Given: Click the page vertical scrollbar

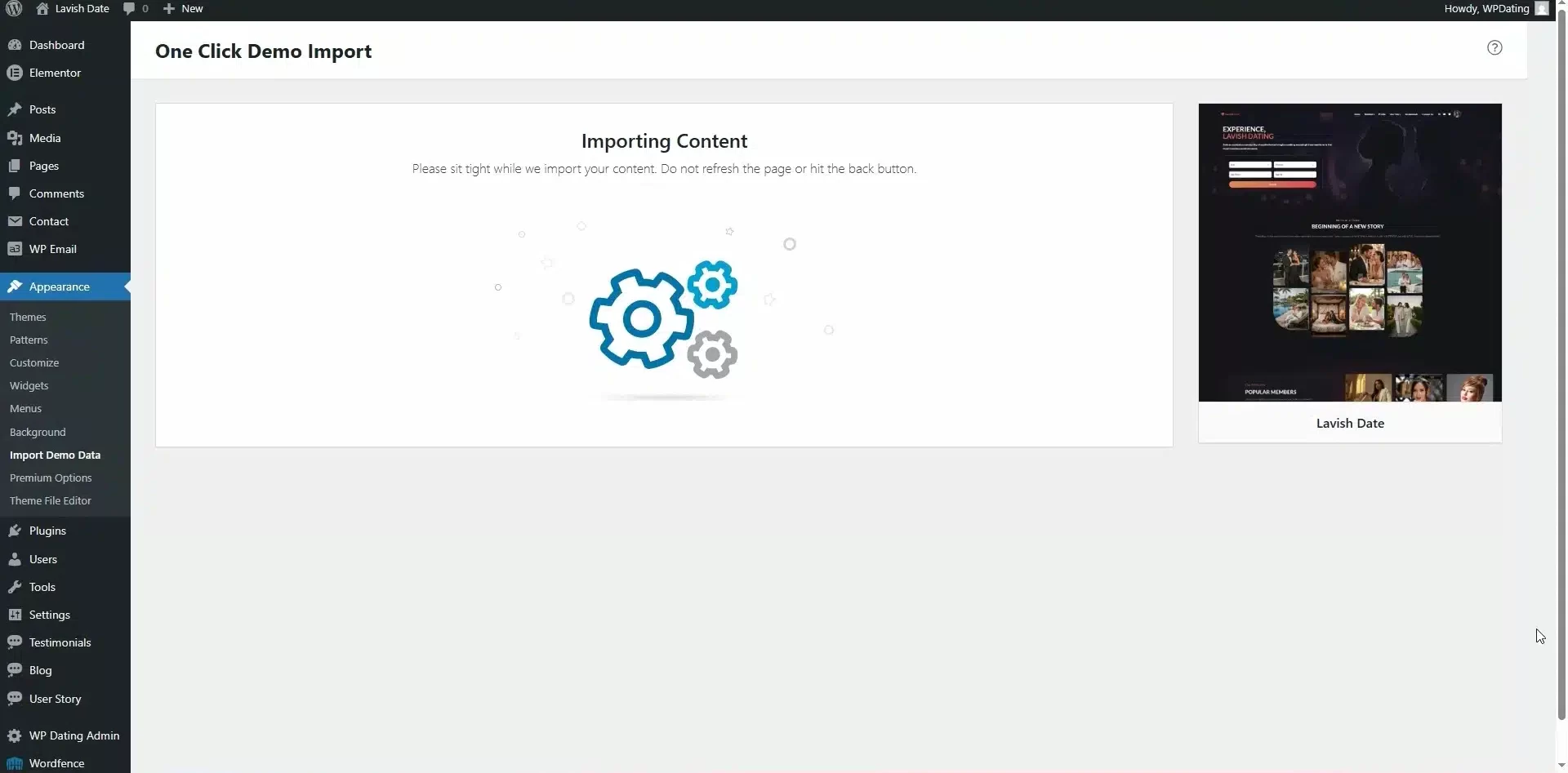Looking at the screenshot, I should point(1561,367).
